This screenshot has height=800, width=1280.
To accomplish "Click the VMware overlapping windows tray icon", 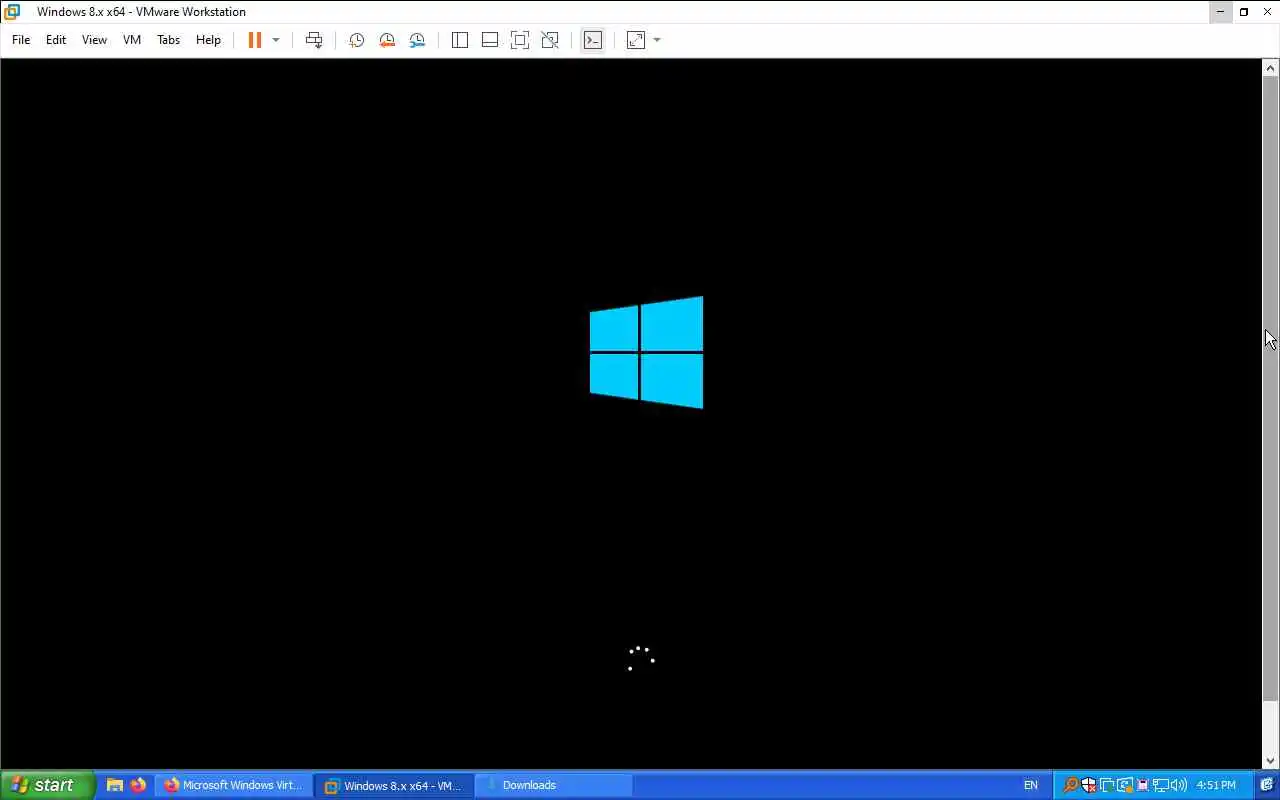I will [x=1106, y=785].
